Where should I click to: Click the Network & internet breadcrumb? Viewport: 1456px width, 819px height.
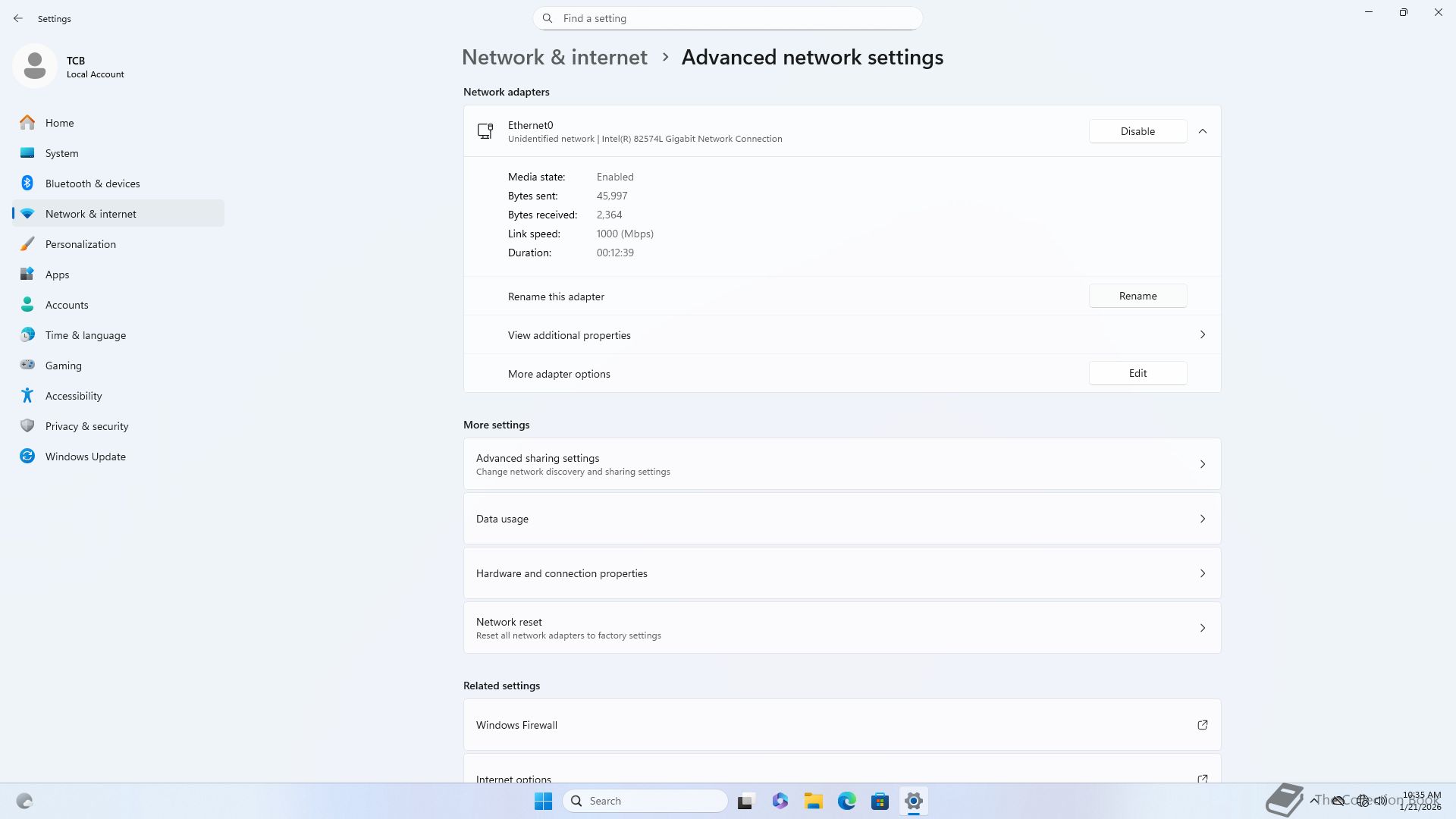(554, 58)
